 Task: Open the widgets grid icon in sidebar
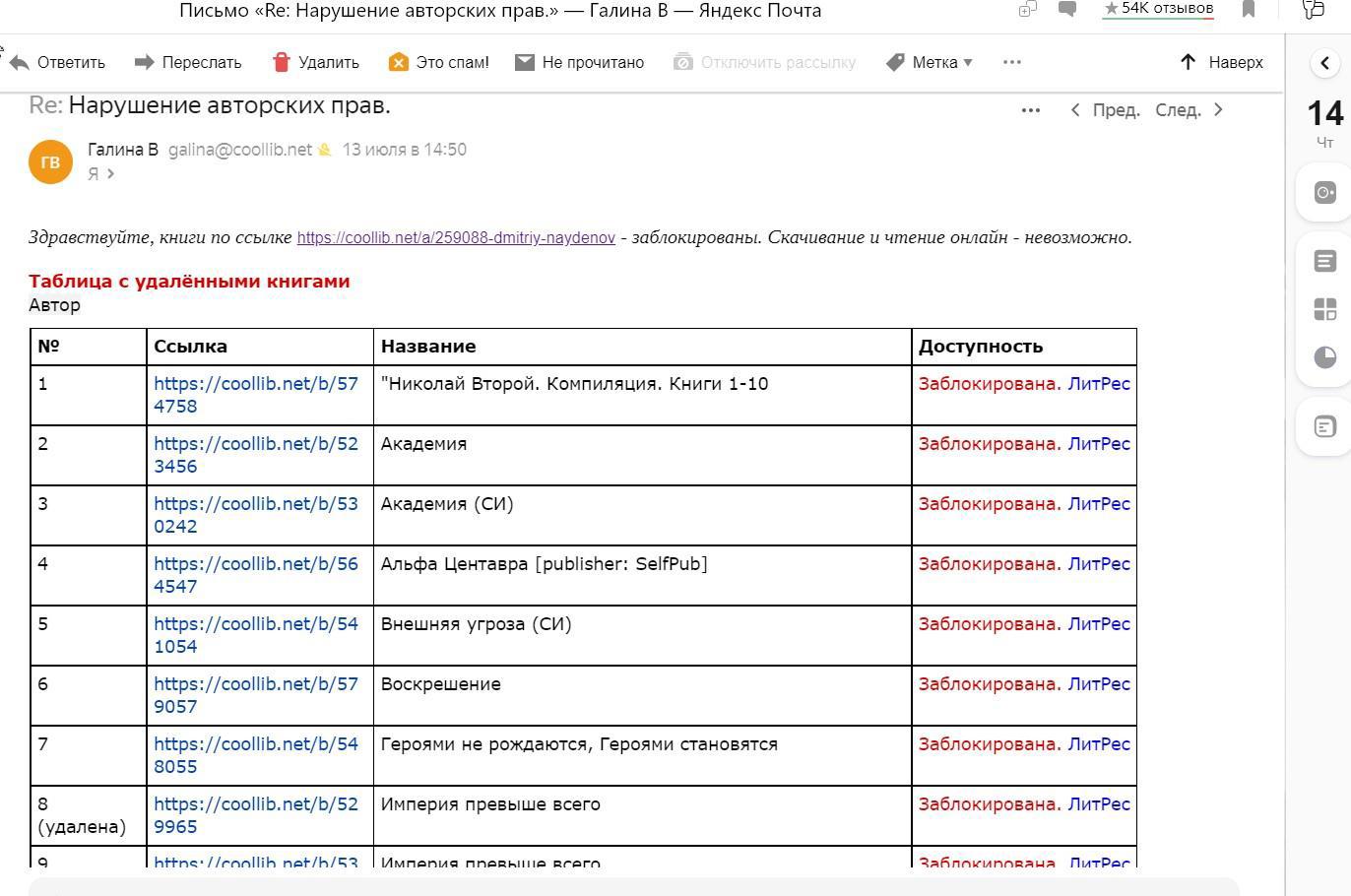pos(1324,309)
